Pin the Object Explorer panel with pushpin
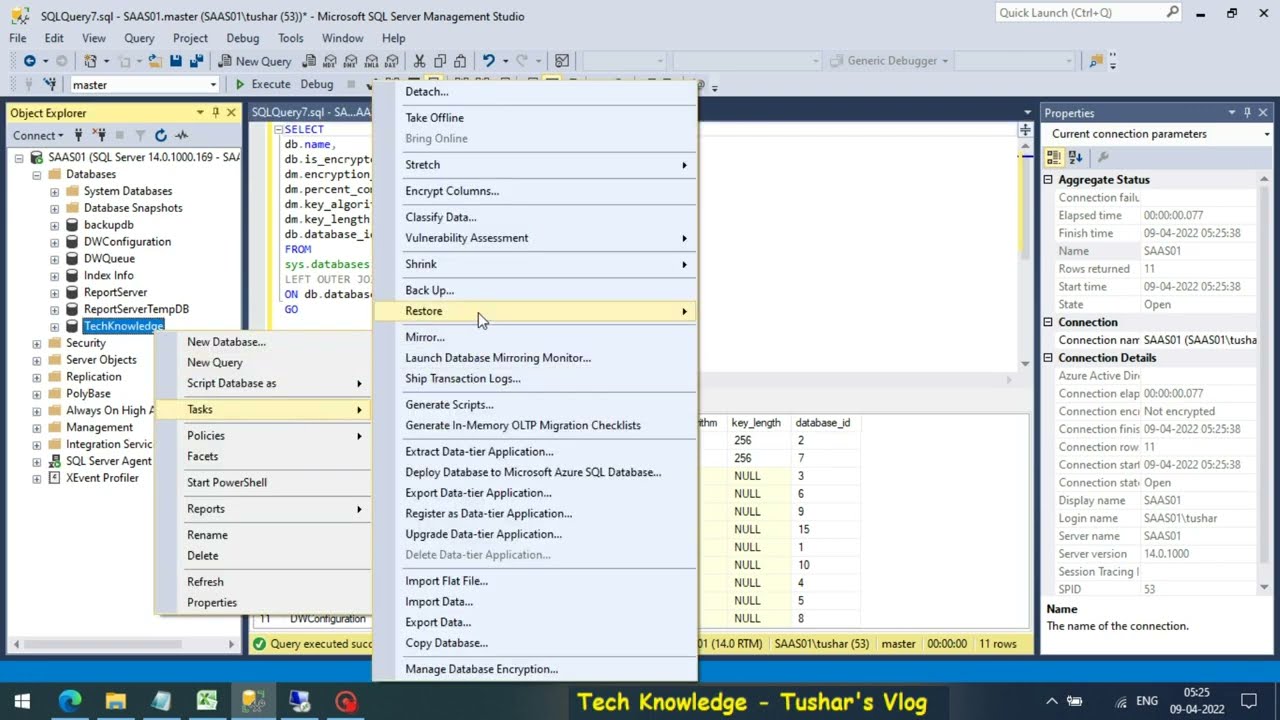This screenshot has height=720, width=1280. point(216,113)
